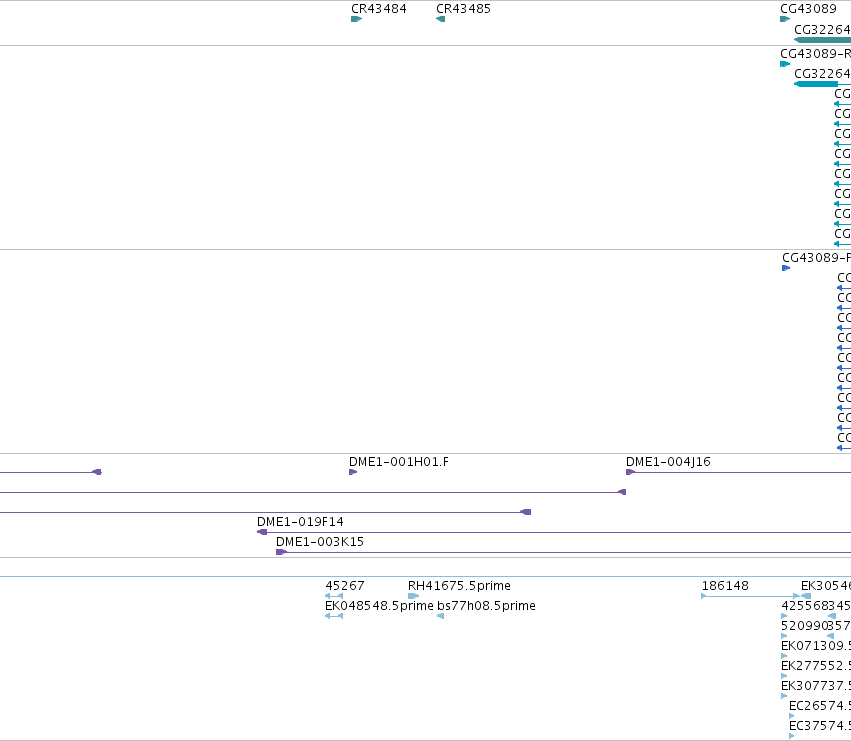The image size is (851, 741).
Task: Click the DME1-001H01.F label
Action: 399,462
